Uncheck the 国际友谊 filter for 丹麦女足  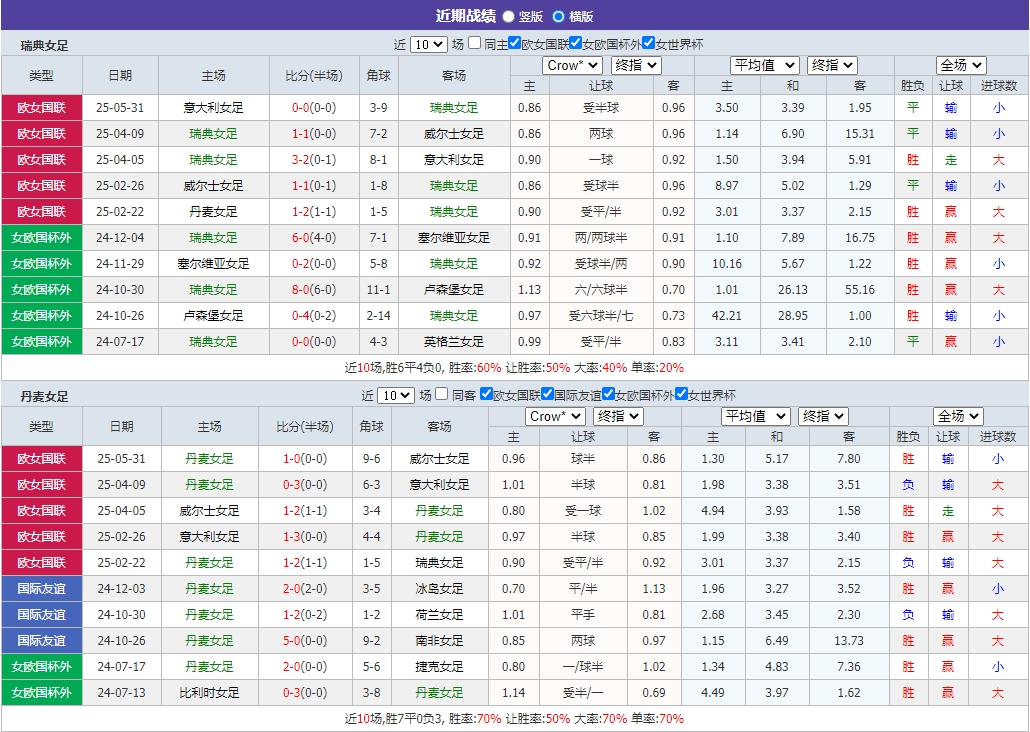(547, 394)
